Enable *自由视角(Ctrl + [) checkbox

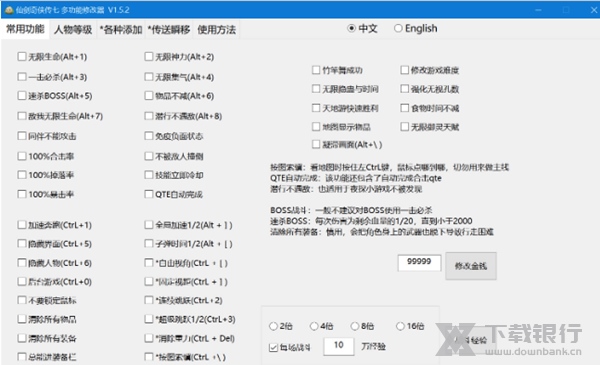tap(149, 263)
